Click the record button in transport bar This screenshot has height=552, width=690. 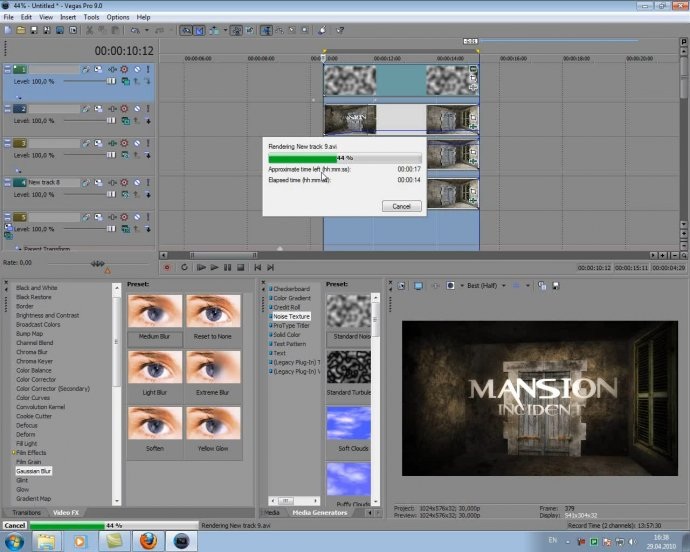[x=167, y=267]
